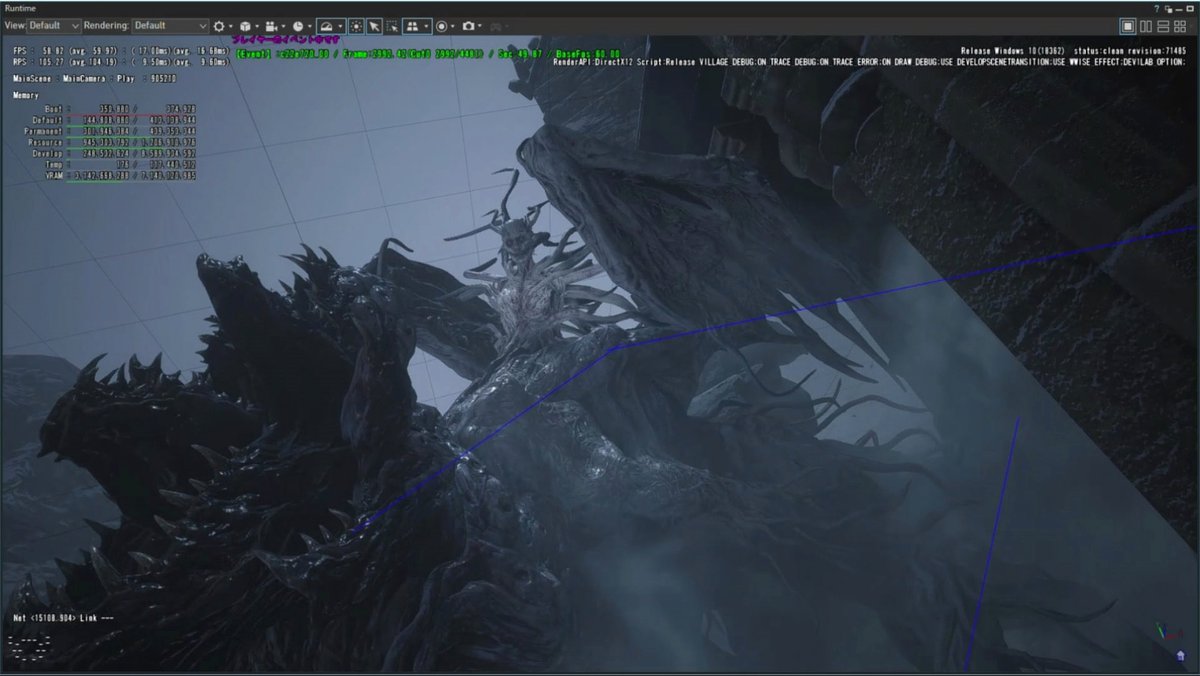This screenshot has height=676, width=1200.
Task: Switch to two-column split viewport layout
Action: click(1146, 26)
